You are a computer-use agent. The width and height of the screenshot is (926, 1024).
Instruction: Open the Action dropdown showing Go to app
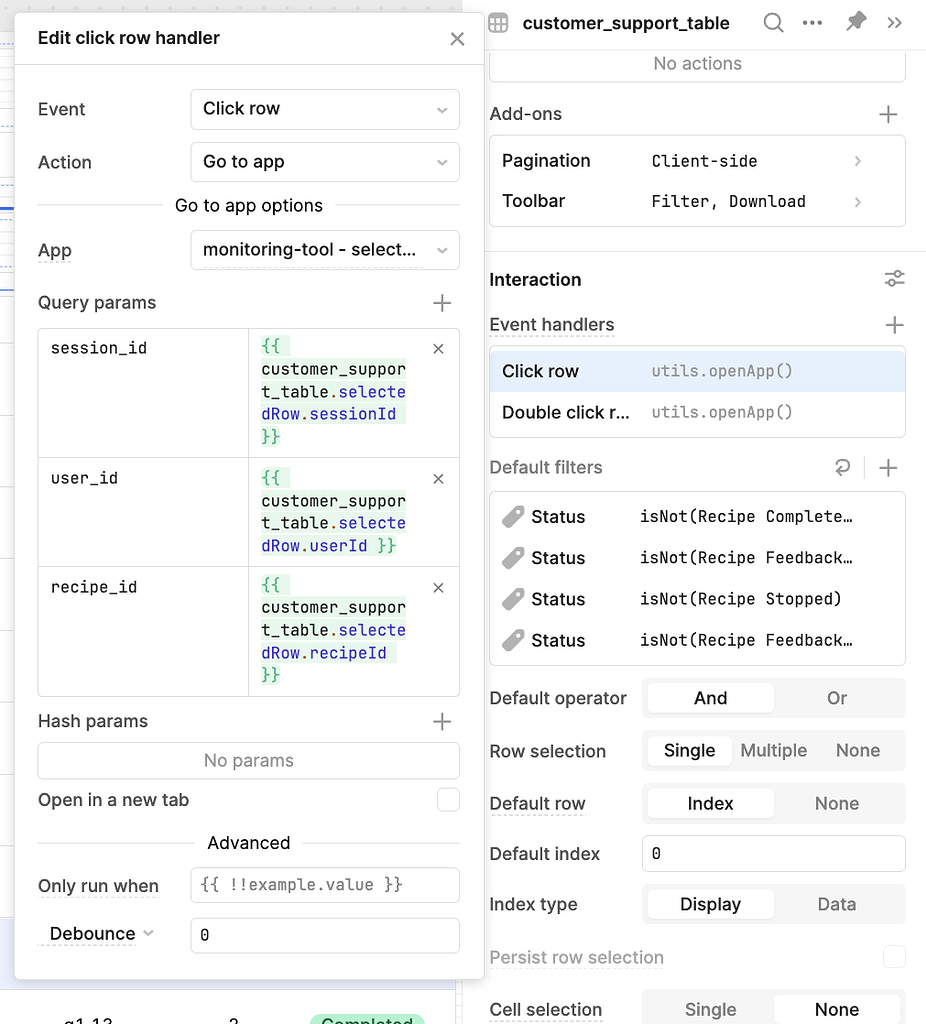coord(324,162)
